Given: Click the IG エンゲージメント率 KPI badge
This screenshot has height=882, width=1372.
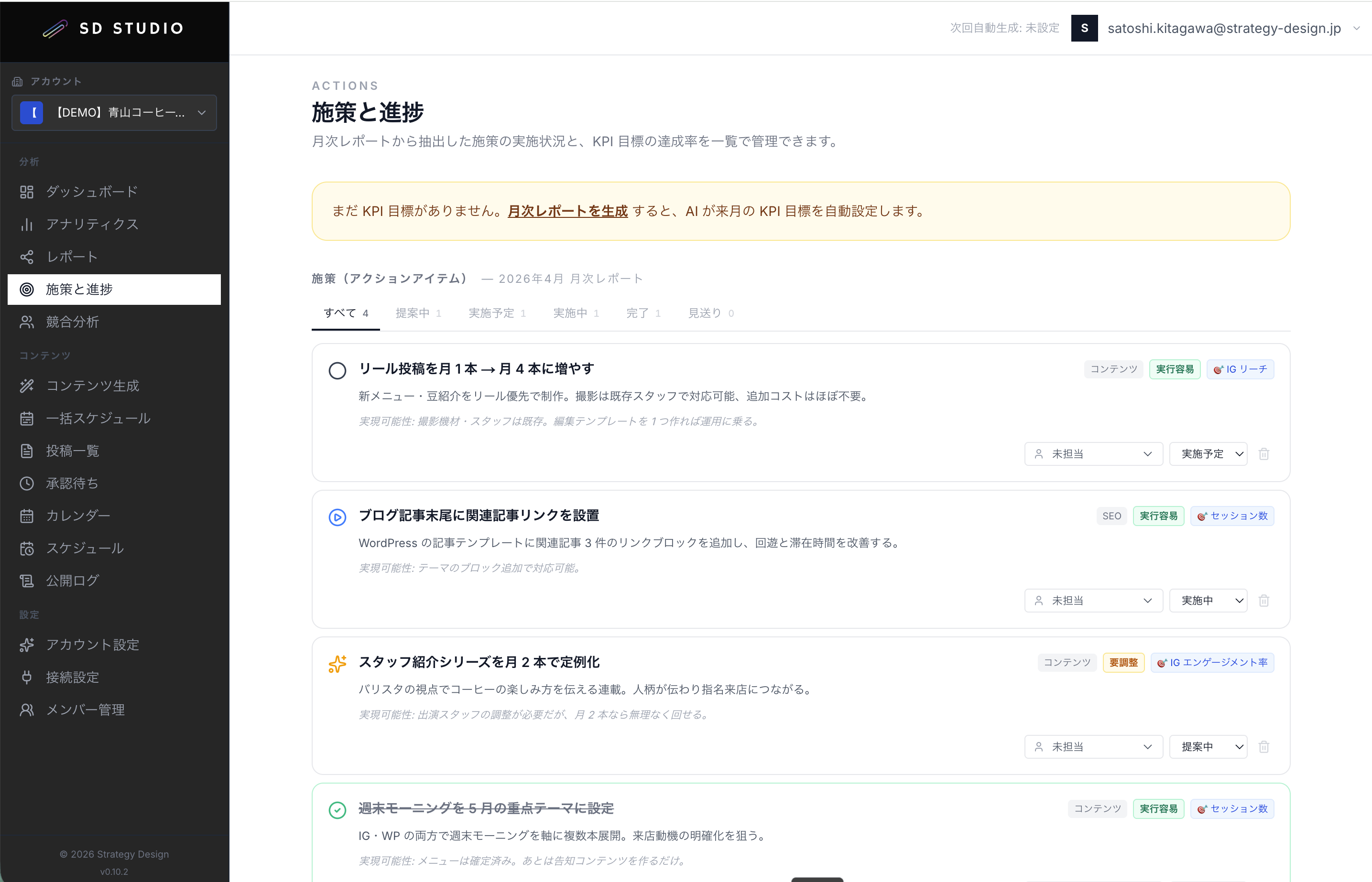Looking at the screenshot, I should click(x=1212, y=663).
